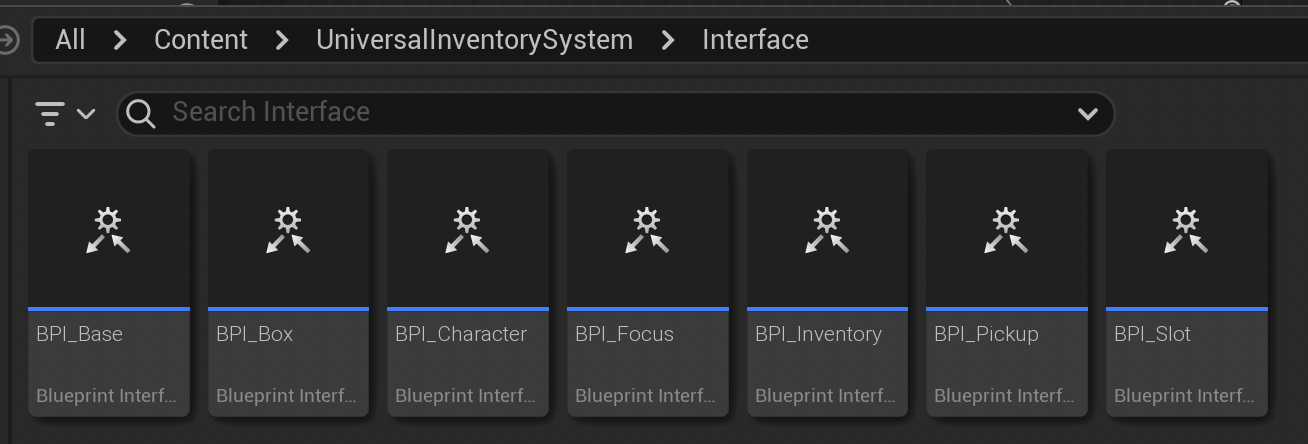Select the BPI_Pickup interface icon
This screenshot has width=1308, height=444.
tap(1006, 230)
